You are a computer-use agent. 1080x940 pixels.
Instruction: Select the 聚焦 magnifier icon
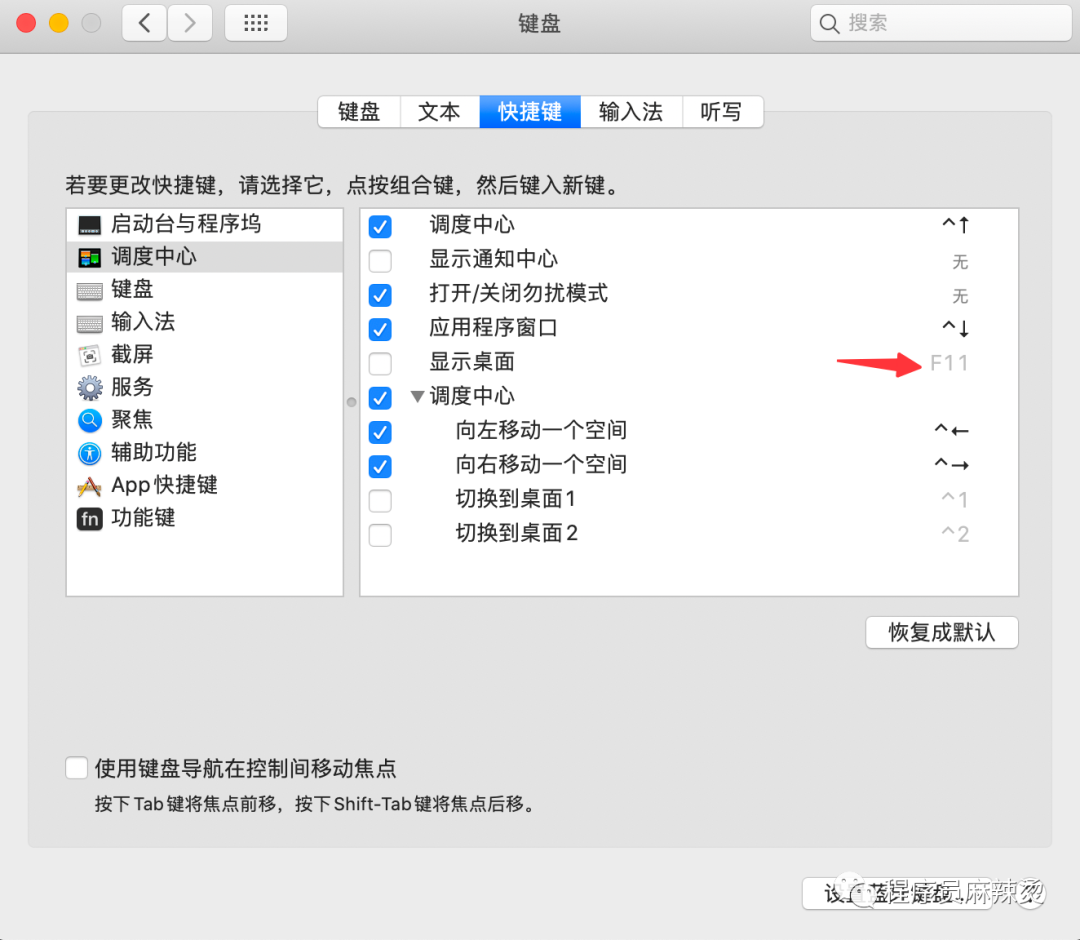[88, 420]
